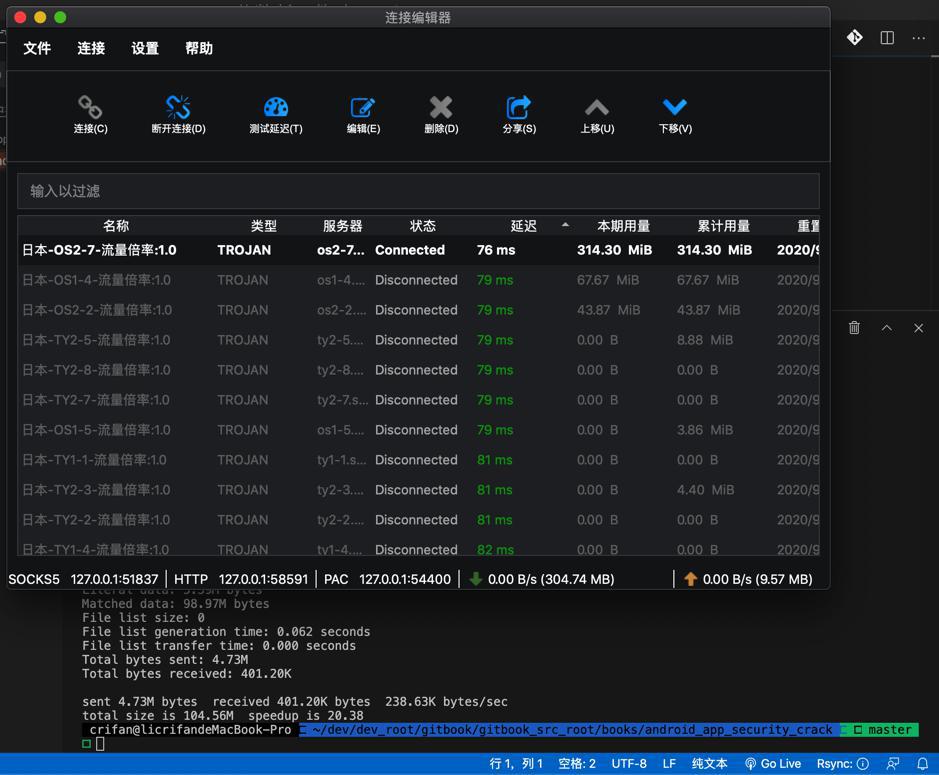The height and width of the screenshot is (775, 939).
Task: Open the 设置 menu
Action: coord(145,48)
